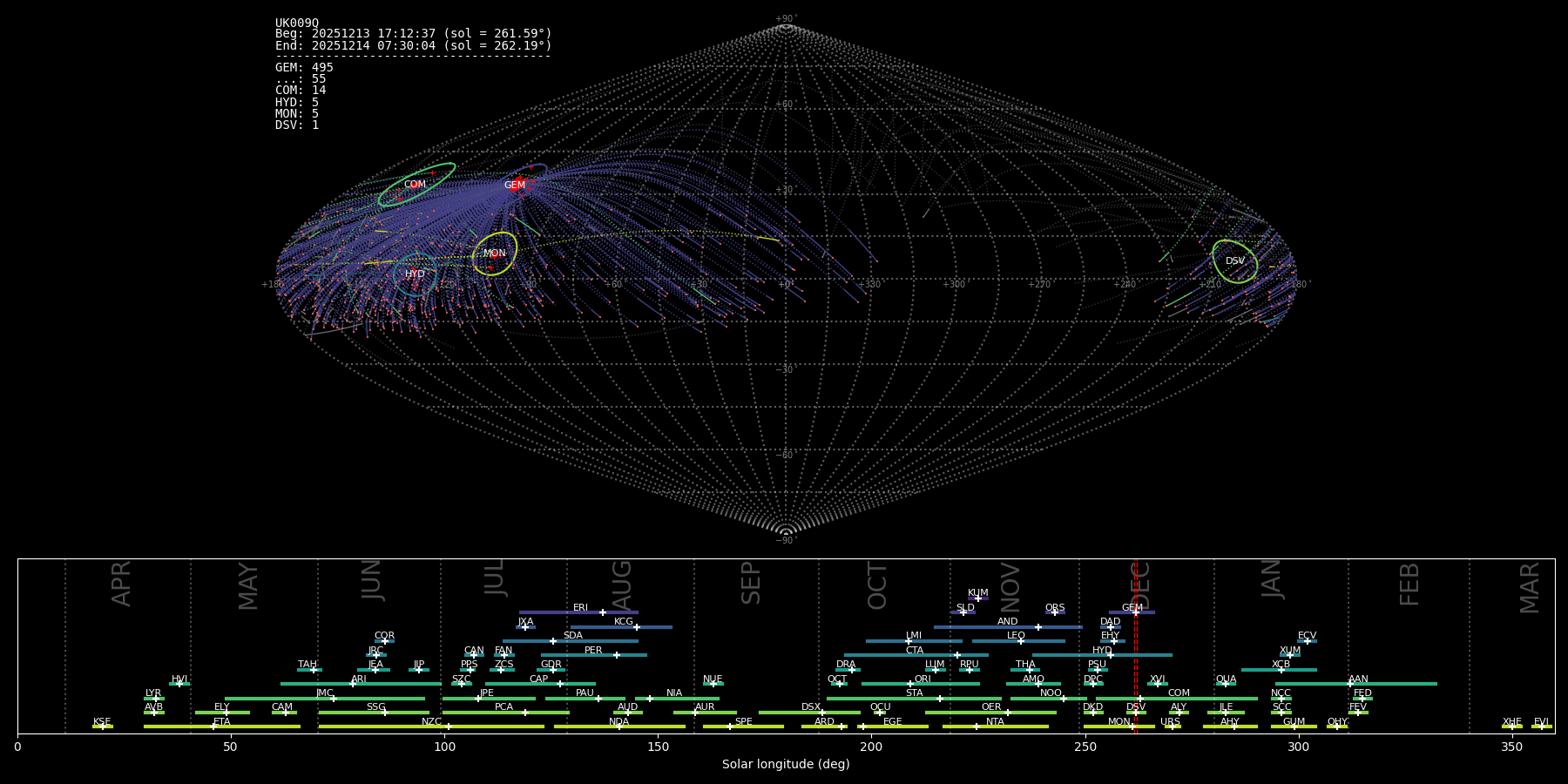Click the 'Beg: 20251213 17:12:37' line

(x=414, y=34)
